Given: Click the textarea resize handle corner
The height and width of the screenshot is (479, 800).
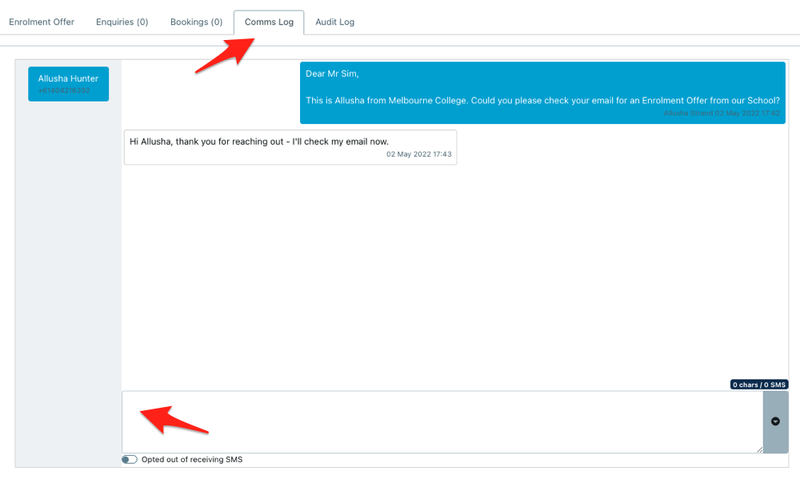Looking at the screenshot, I should 758,449.
